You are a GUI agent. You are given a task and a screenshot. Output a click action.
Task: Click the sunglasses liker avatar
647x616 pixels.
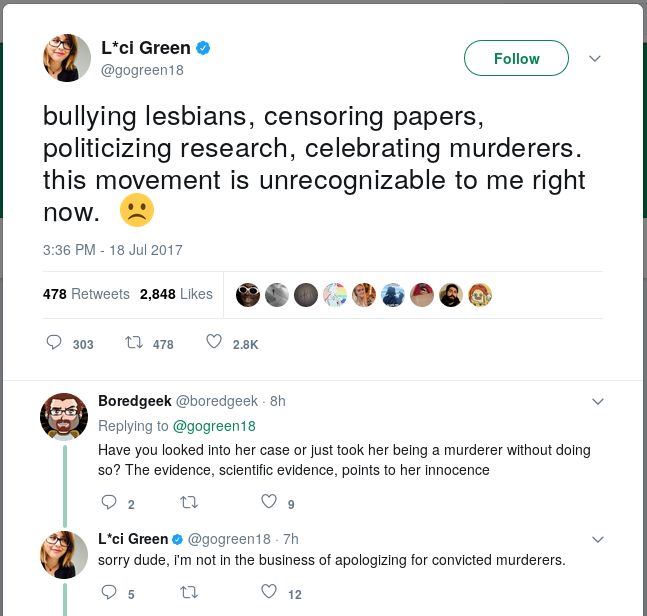(x=248, y=295)
